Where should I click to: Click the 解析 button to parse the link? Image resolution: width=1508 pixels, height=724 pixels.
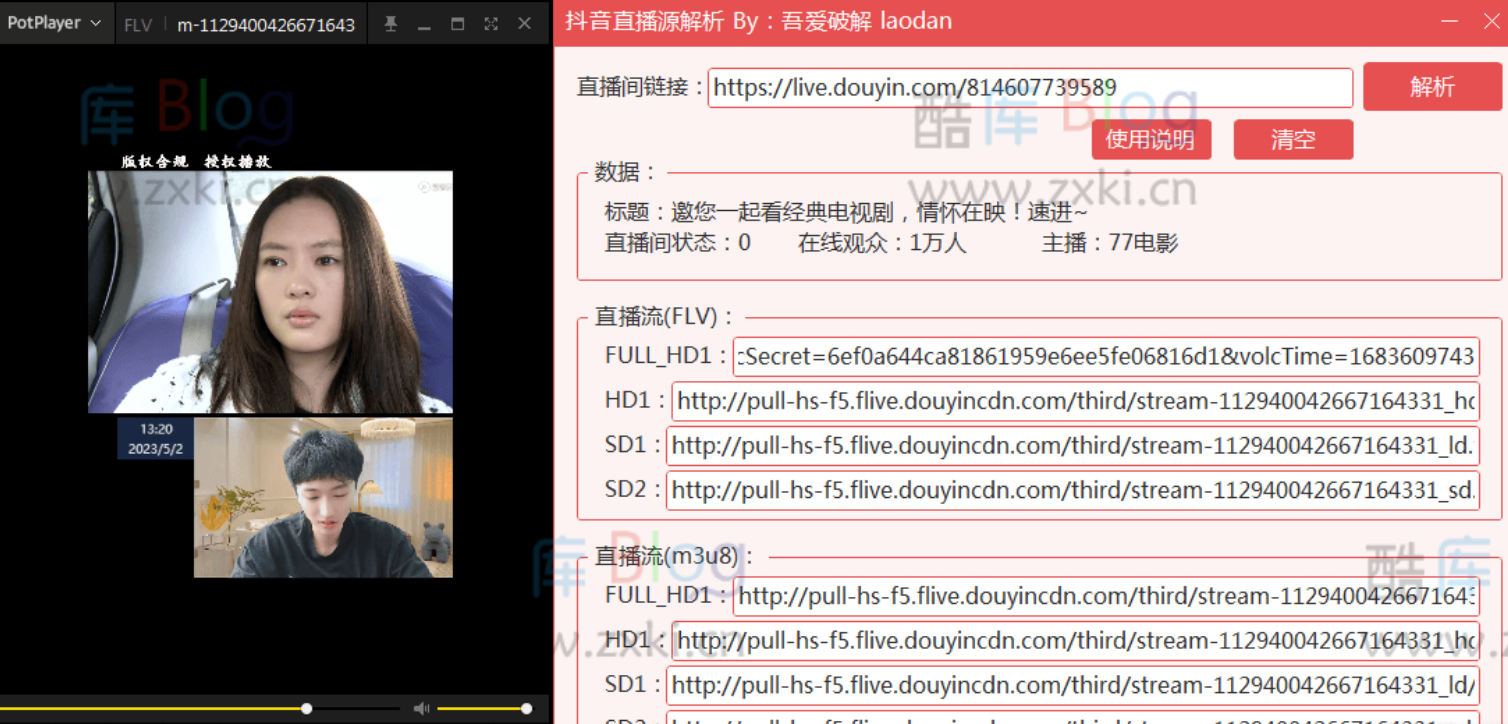click(x=1432, y=87)
